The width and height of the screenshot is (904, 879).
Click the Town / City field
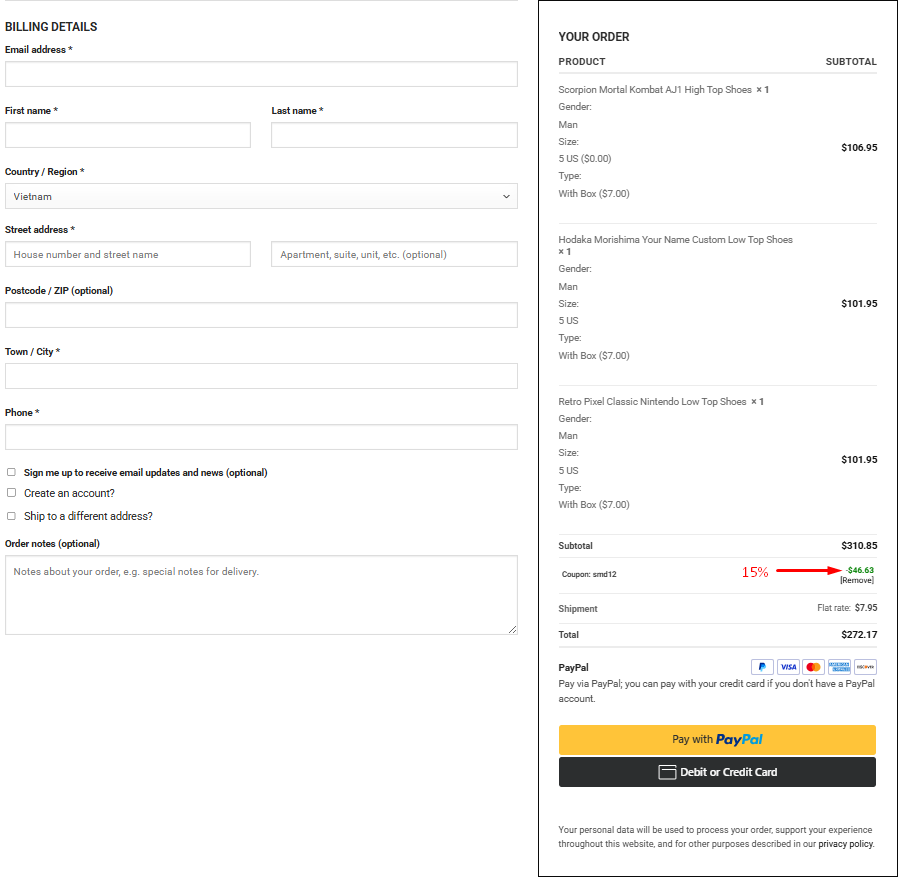(x=261, y=376)
